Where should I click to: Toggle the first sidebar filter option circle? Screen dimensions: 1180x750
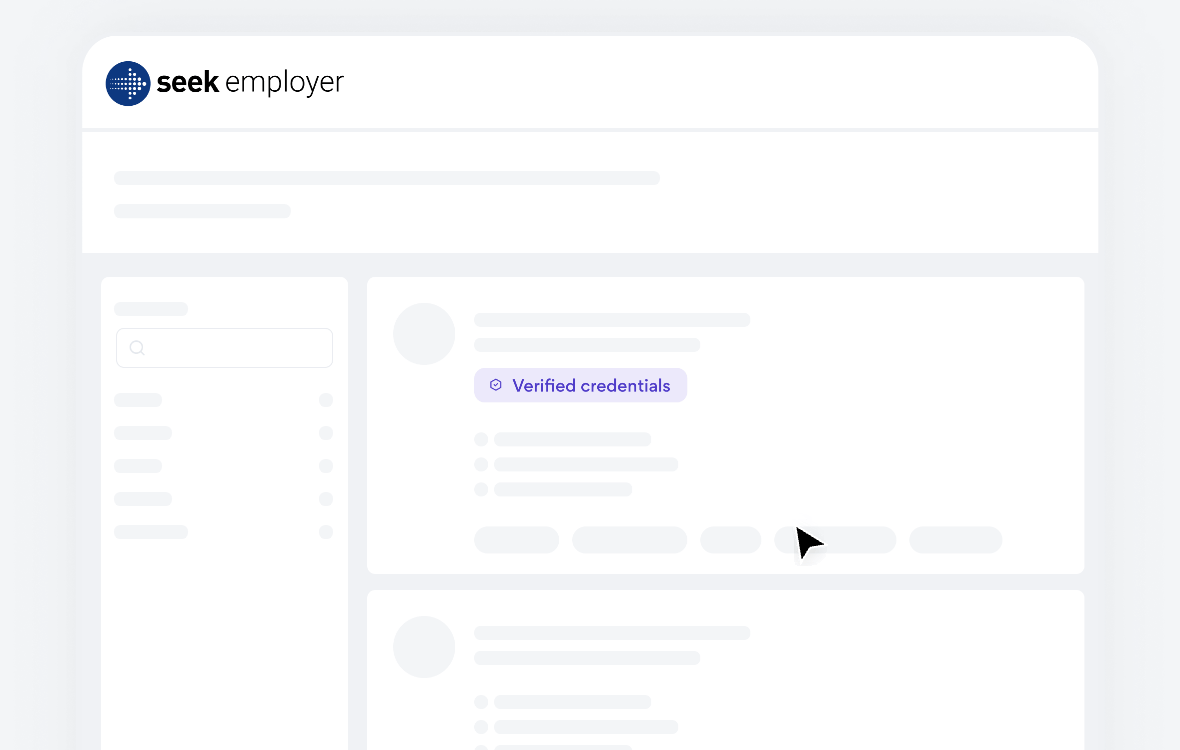(326, 400)
